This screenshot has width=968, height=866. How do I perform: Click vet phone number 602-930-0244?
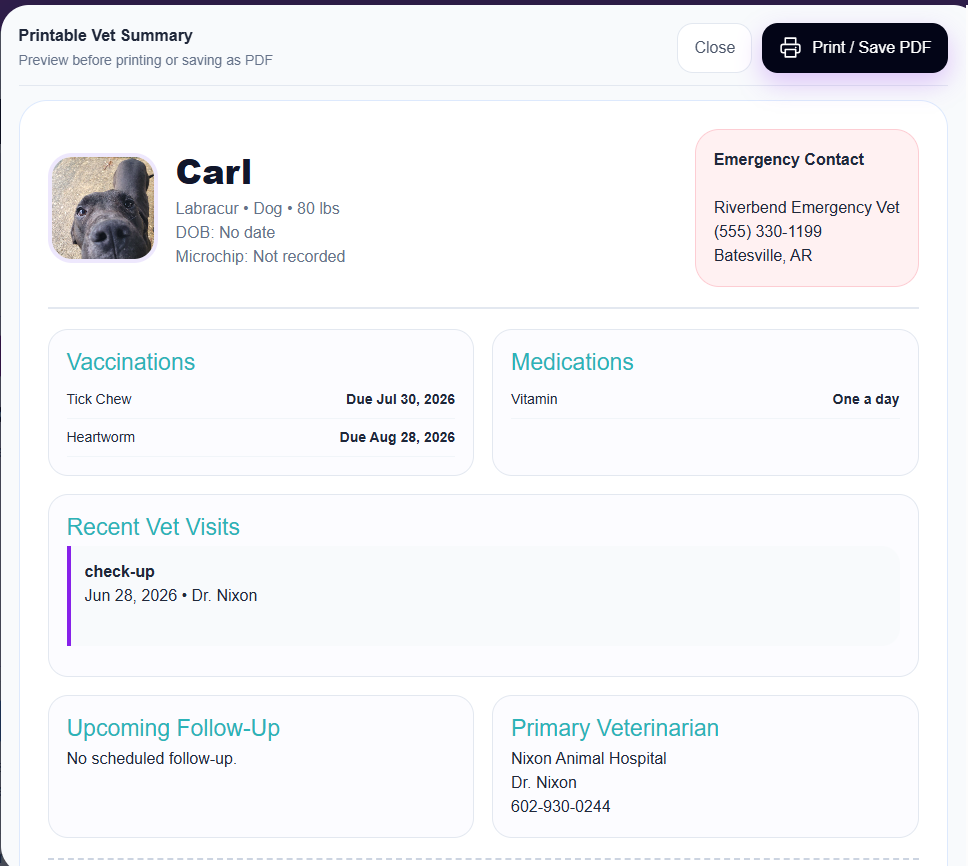click(561, 806)
